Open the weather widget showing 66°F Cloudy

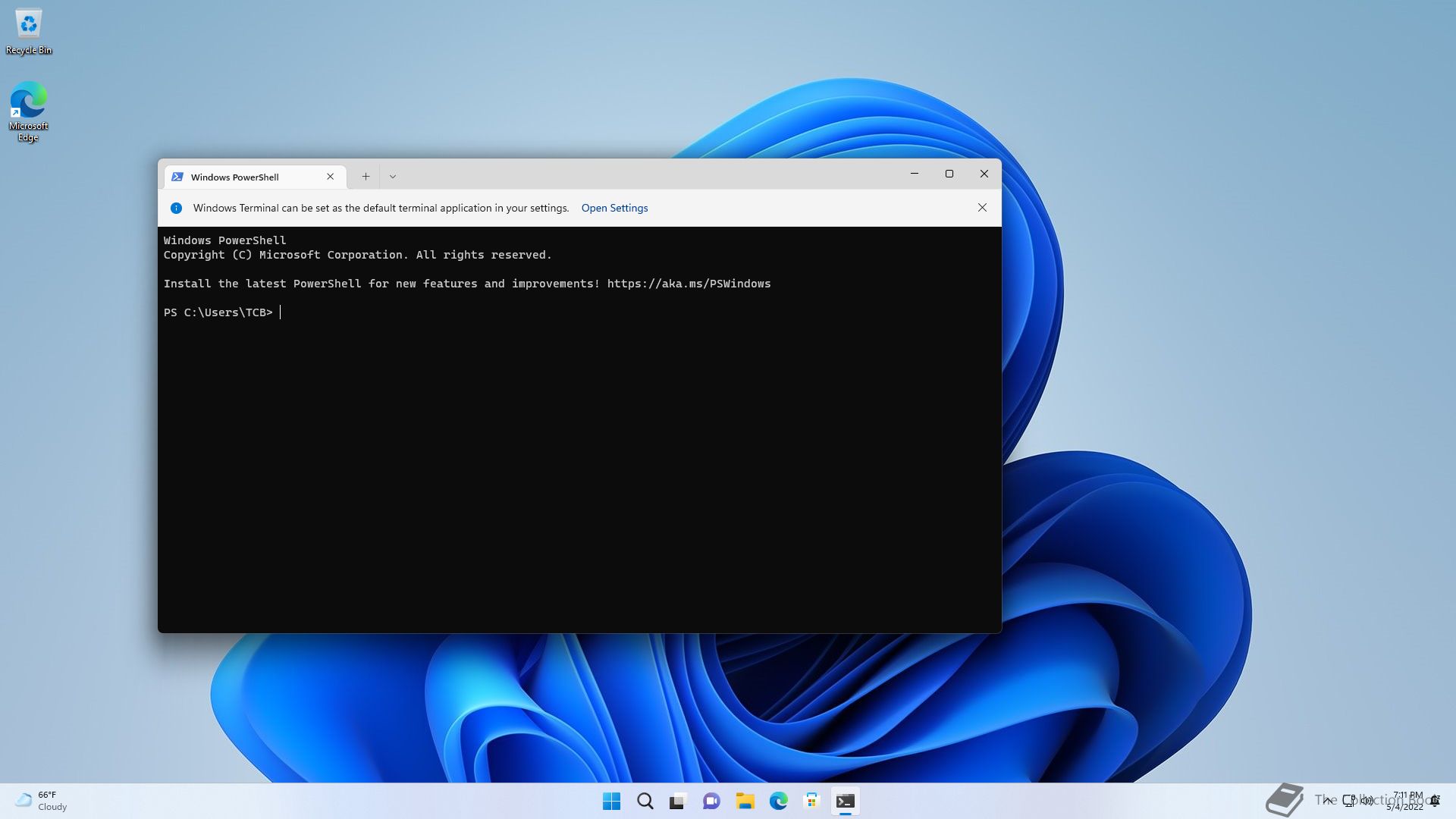point(42,801)
